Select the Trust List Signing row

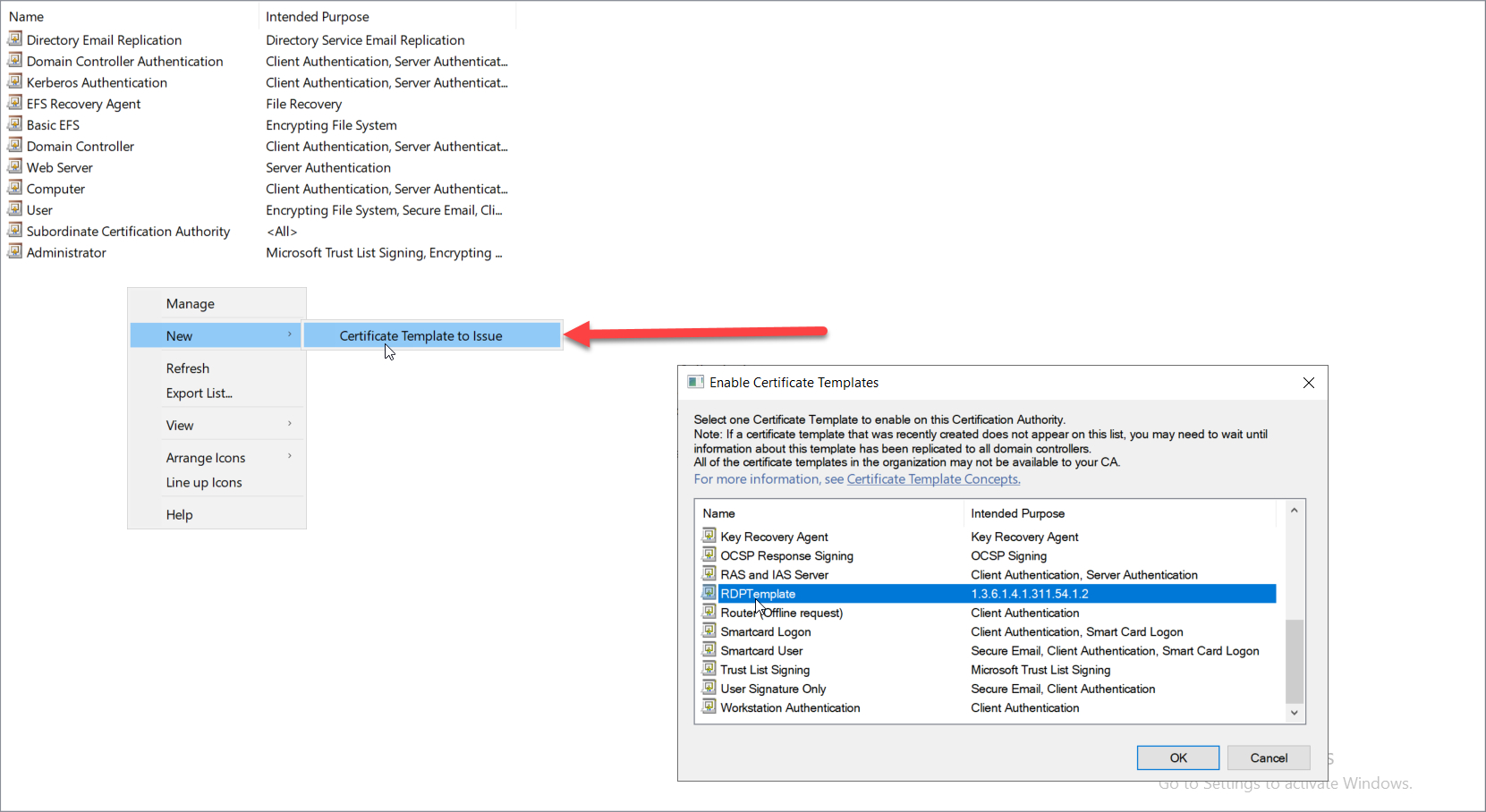[765, 670]
